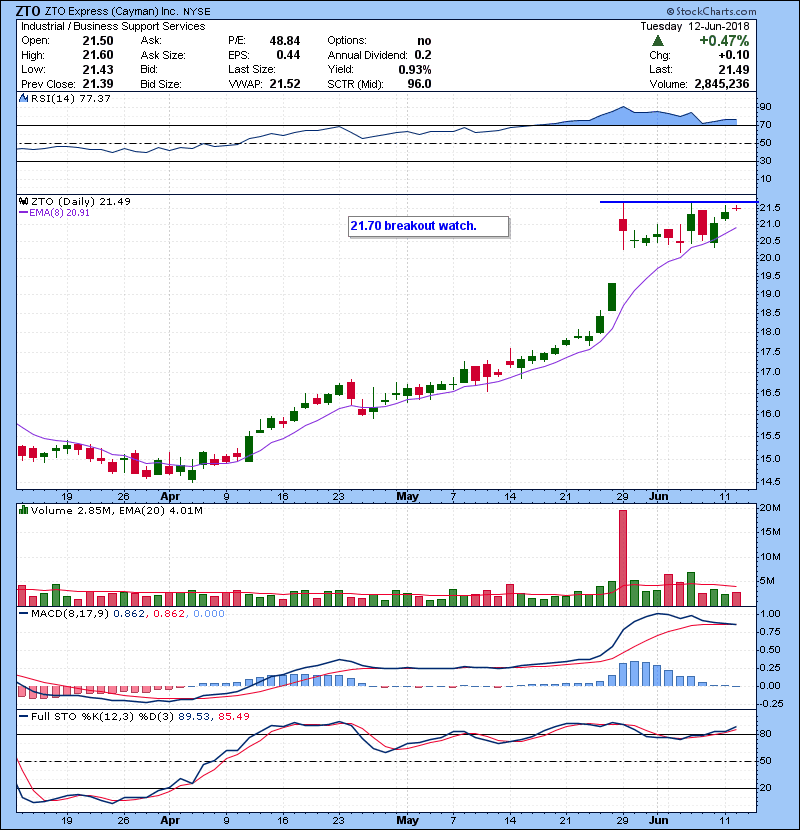Image resolution: width=800 pixels, height=830 pixels.
Task: Click the 90 tick on RSI axis
Action: pyautogui.click(x=766, y=107)
